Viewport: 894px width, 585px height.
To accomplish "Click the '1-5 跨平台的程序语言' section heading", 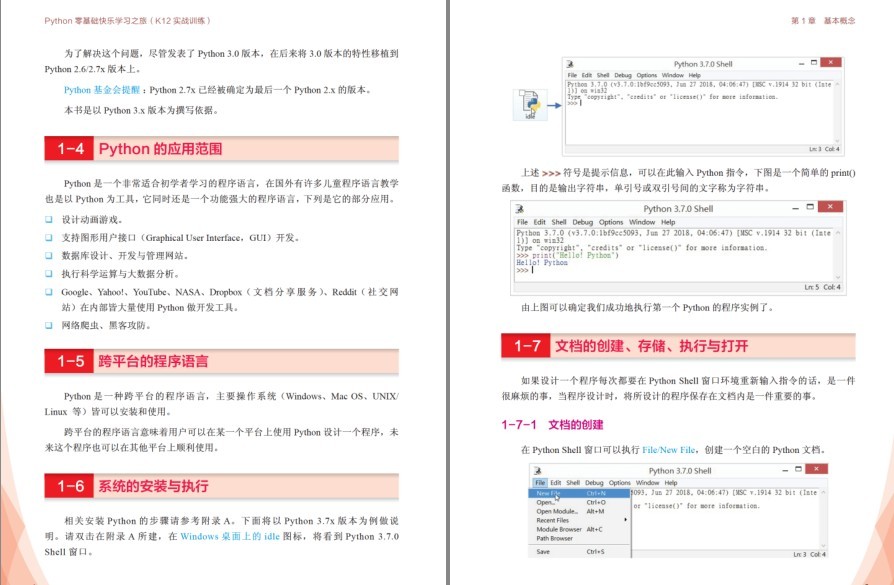I will click(221, 361).
